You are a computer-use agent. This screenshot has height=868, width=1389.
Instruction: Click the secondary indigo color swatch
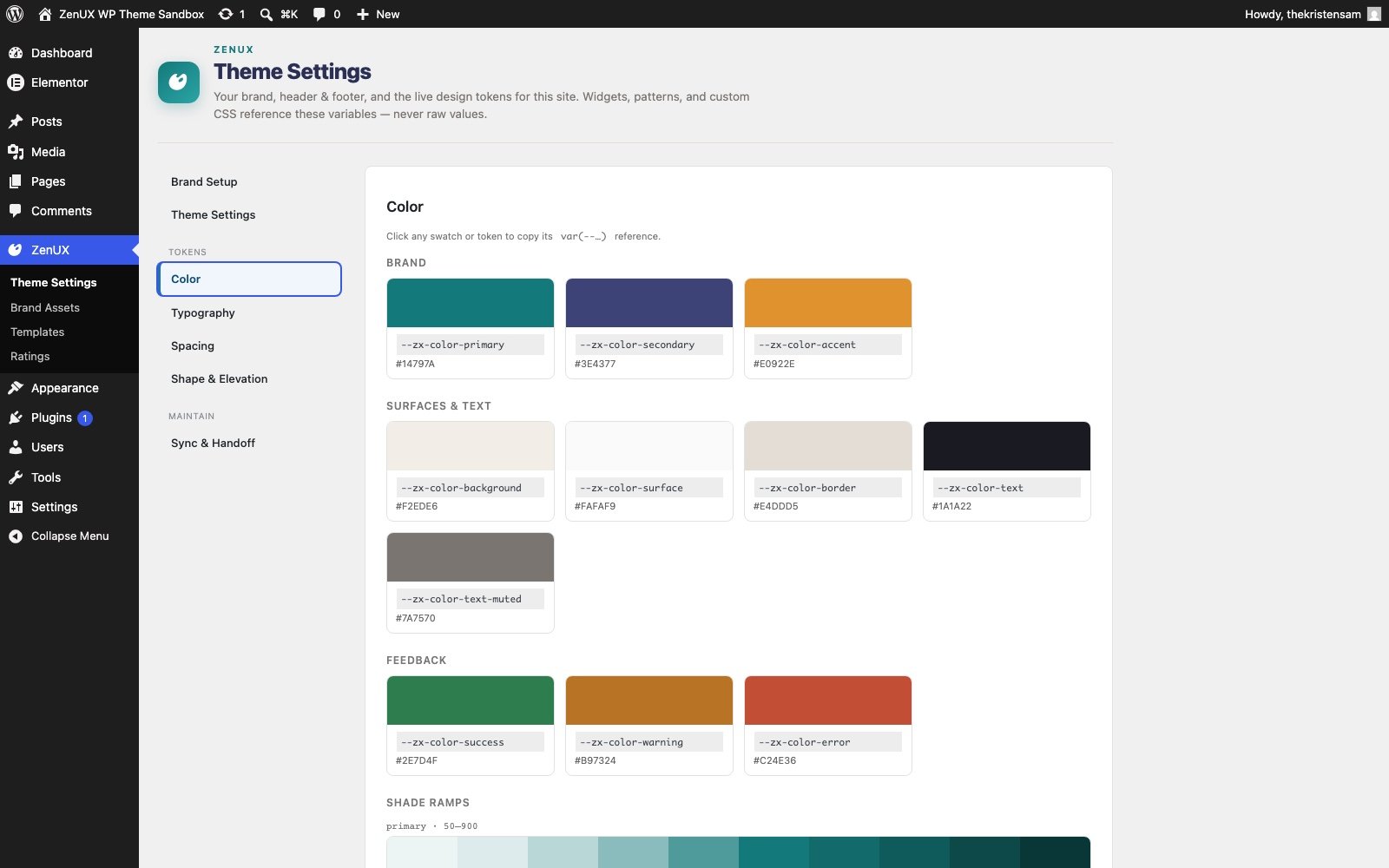tap(649, 303)
